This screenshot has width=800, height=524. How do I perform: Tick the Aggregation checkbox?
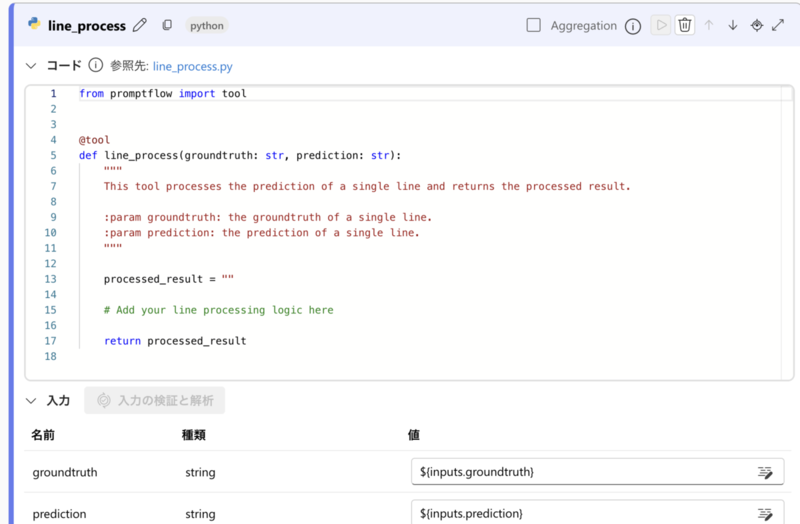pyautogui.click(x=533, y=25)
